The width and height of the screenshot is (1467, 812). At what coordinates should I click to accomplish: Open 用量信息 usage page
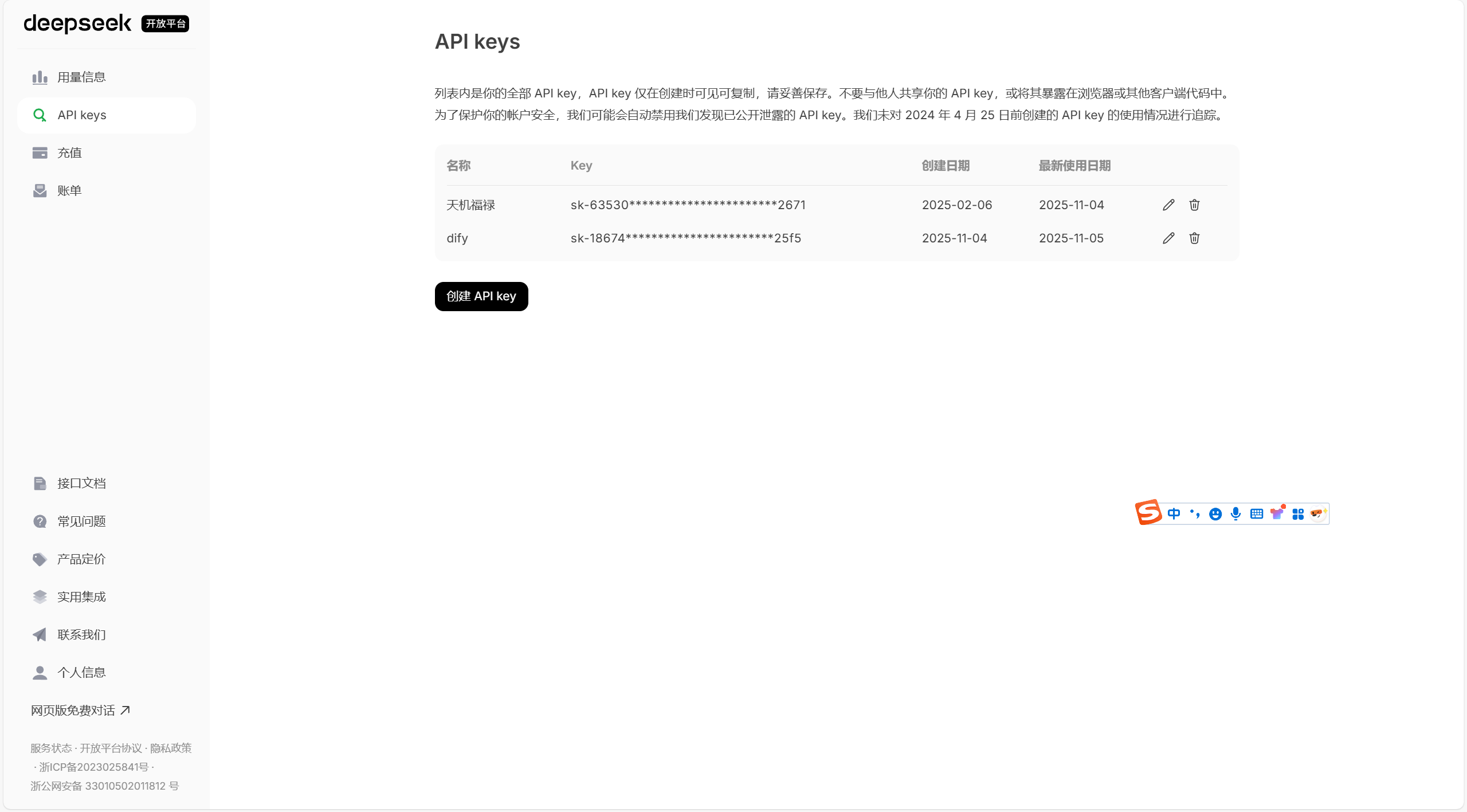[x=81, y=77]
